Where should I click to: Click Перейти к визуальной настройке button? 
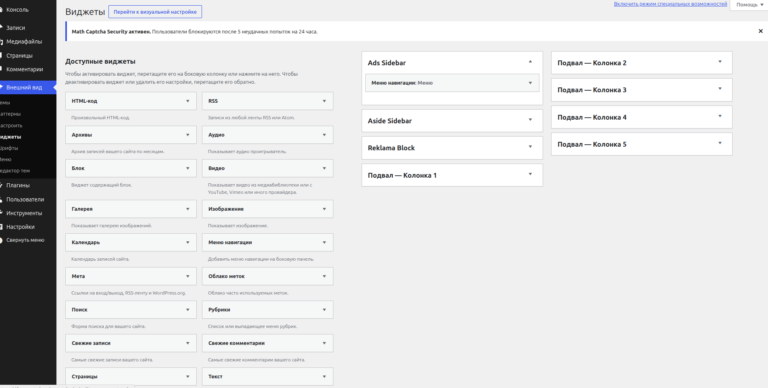(155, 12)
